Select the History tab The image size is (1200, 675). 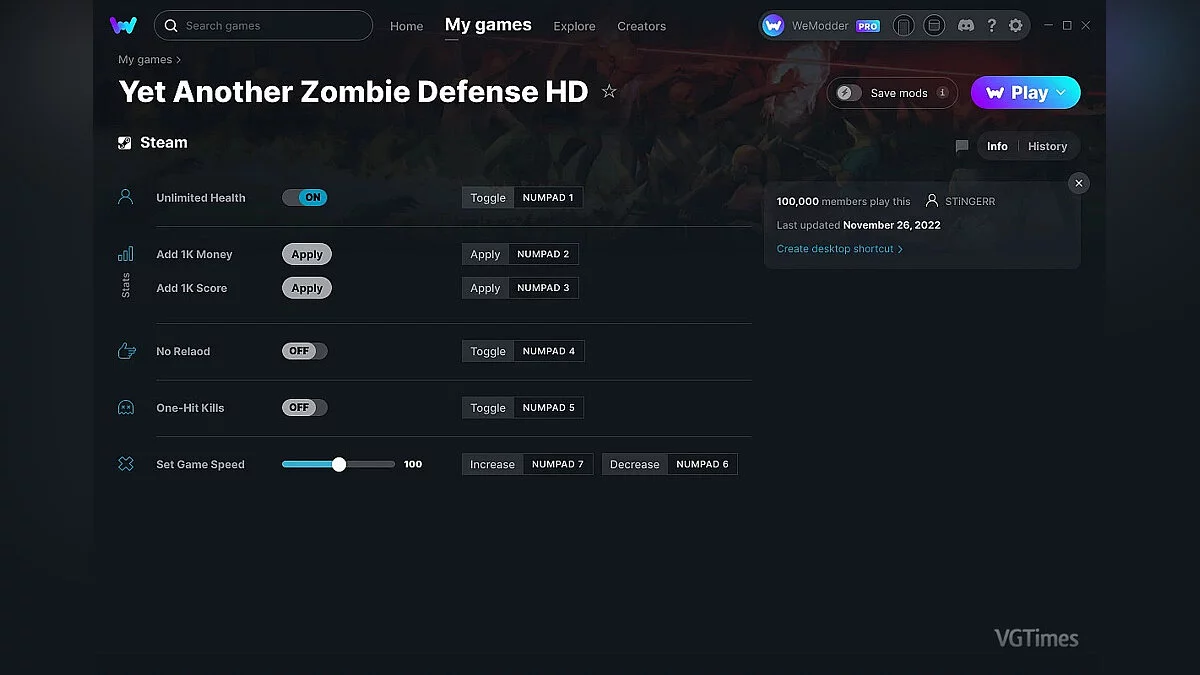[1047, 147]
